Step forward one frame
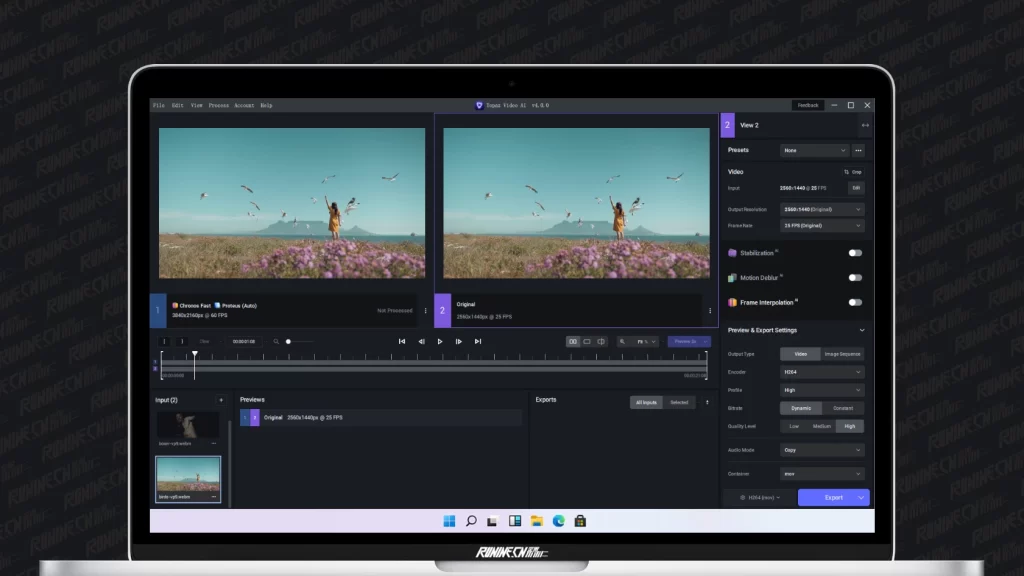Image resolution: width=1024 pixels, height=576 pixels. (459, 341)
